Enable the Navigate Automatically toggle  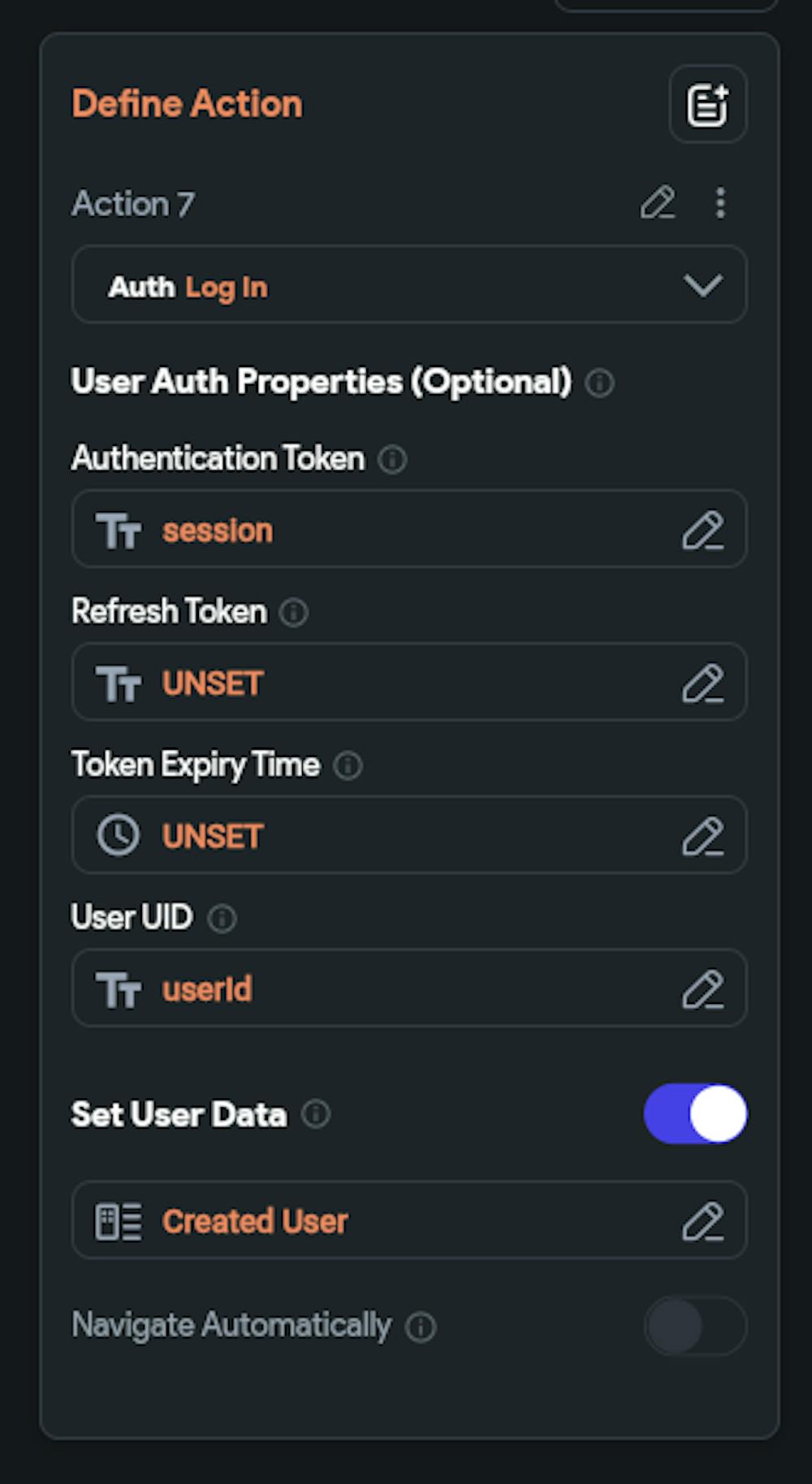coord(695,1325)
